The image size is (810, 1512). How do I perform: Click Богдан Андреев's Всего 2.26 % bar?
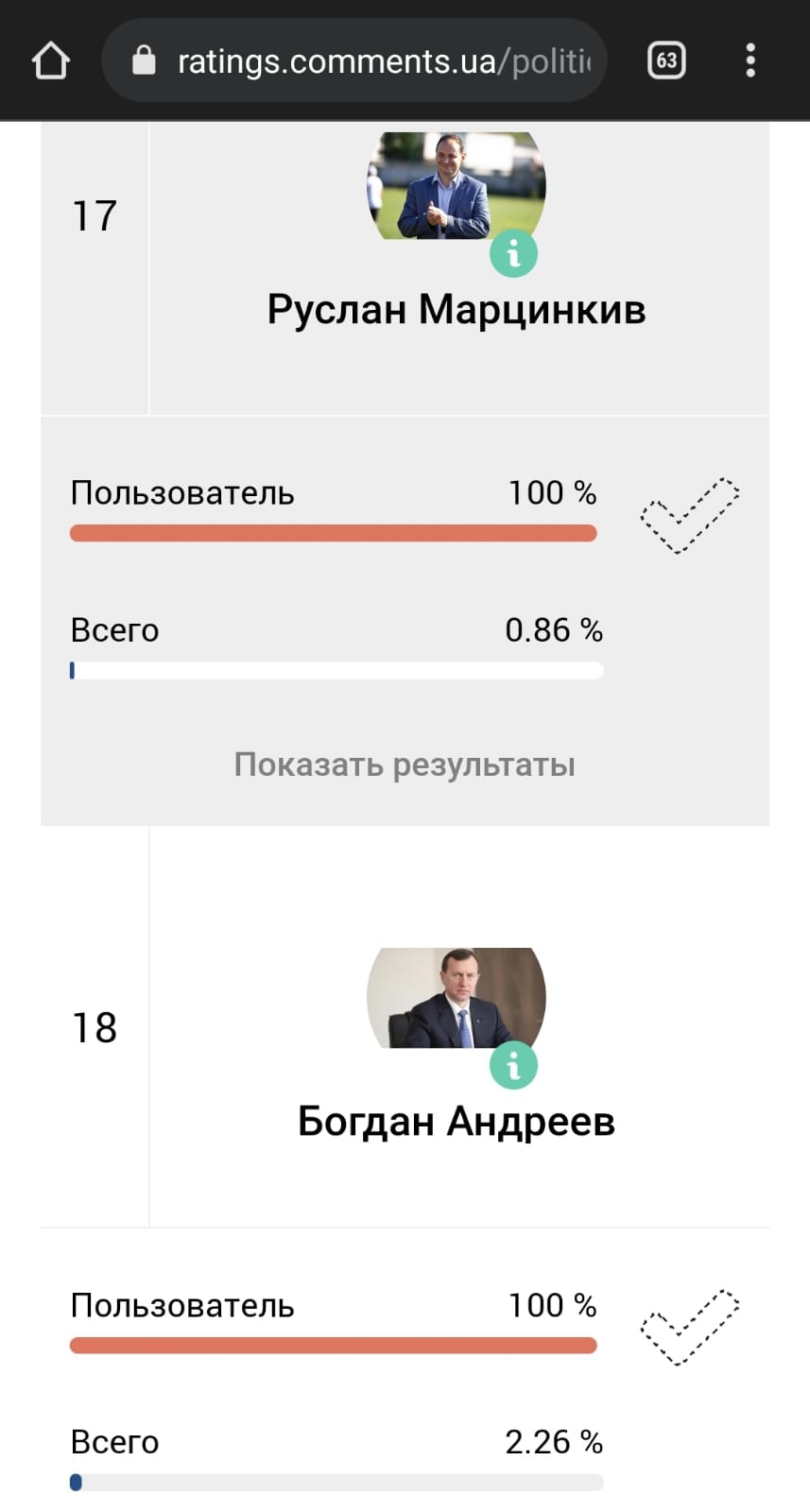coord(336,1483)
